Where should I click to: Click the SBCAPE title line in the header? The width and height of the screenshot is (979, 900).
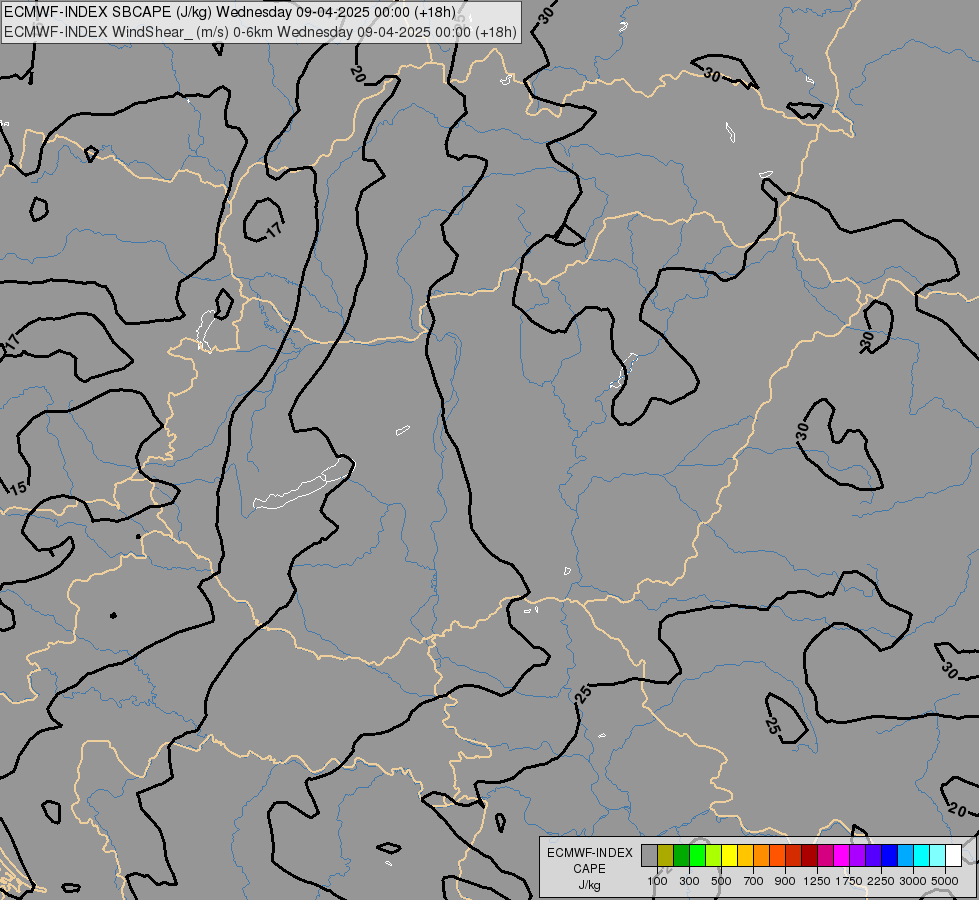point(230,12)
